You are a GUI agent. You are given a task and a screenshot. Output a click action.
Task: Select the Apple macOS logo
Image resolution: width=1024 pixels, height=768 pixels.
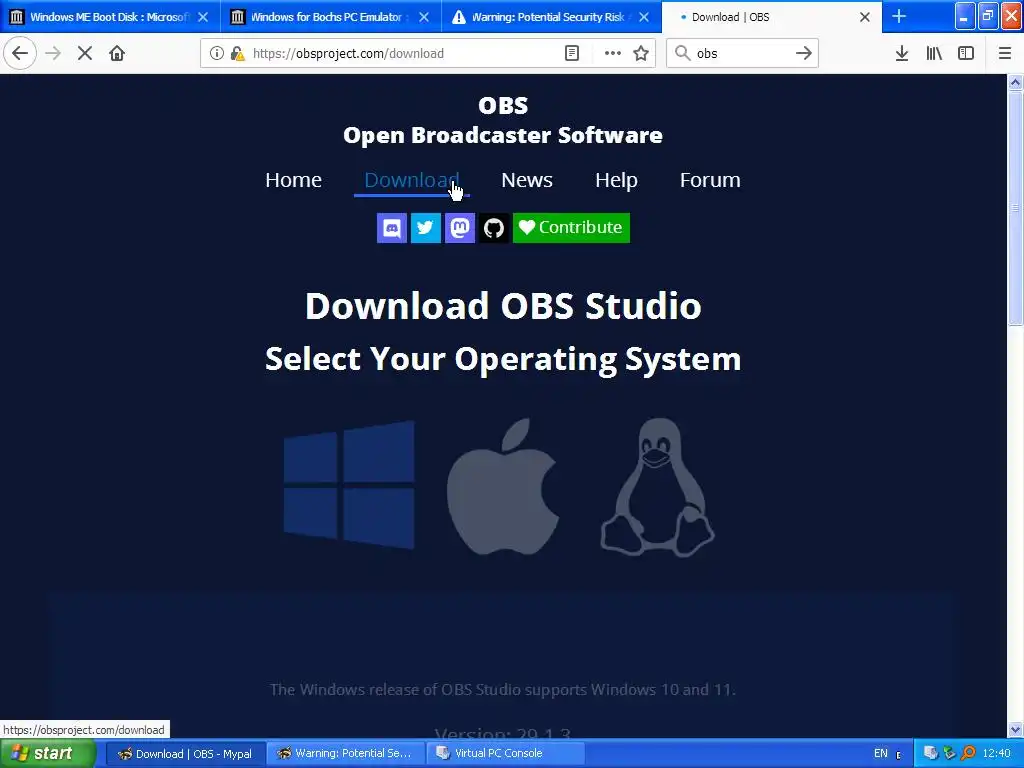503,487
